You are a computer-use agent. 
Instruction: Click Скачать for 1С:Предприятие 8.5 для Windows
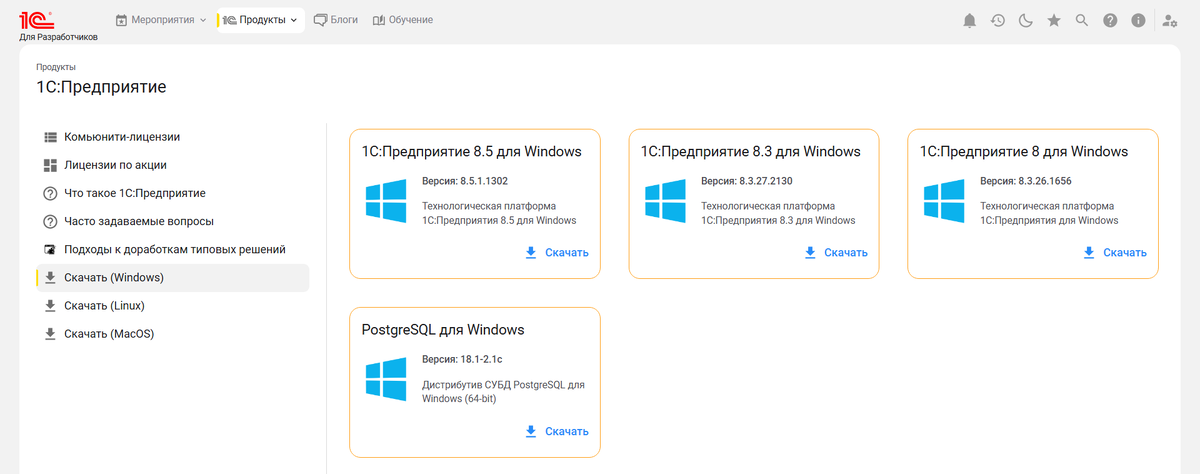[557, 253]
